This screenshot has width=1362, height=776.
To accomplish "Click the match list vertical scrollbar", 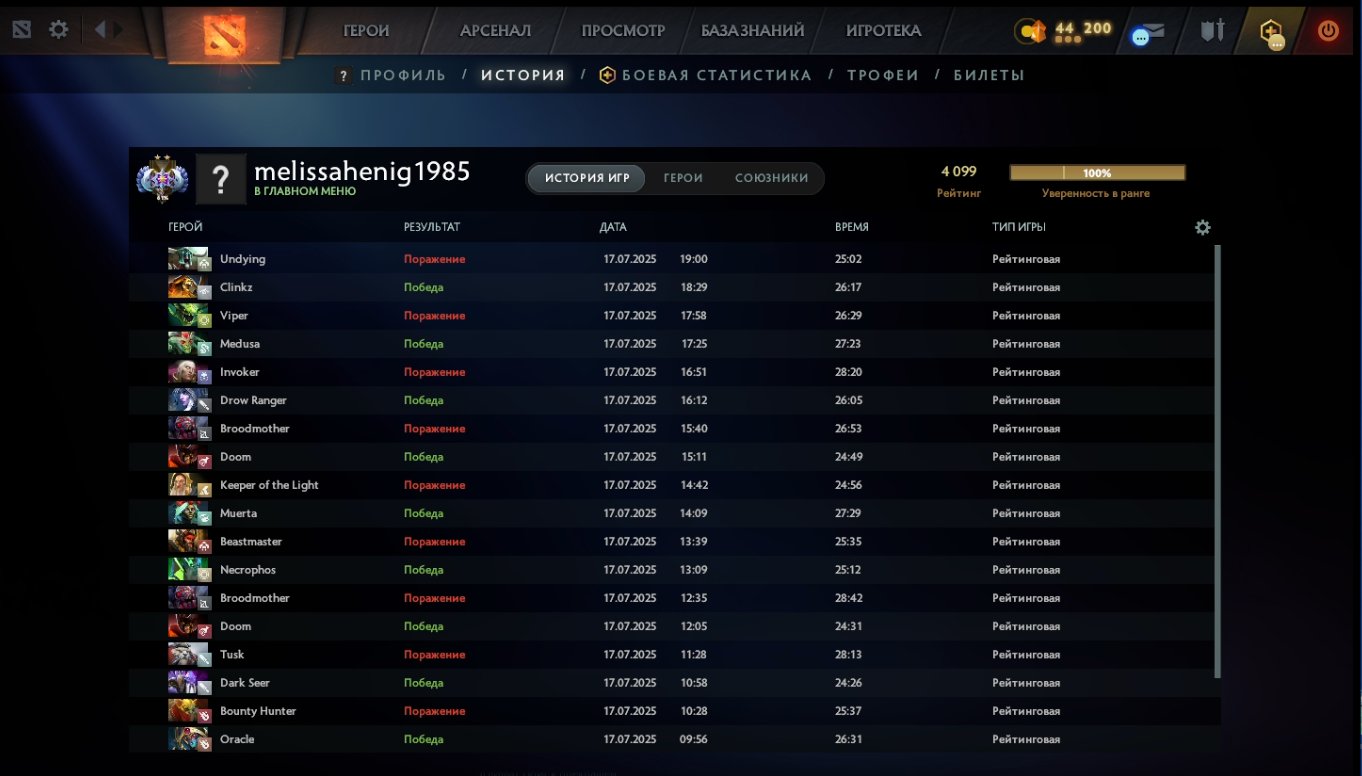I will pyautogui.click(x=1217, y=461).
